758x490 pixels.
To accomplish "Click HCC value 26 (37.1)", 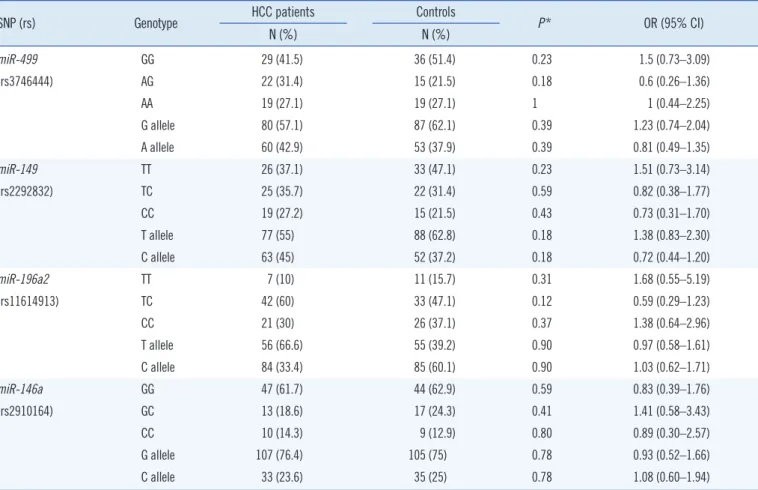I will coord(282,170).
